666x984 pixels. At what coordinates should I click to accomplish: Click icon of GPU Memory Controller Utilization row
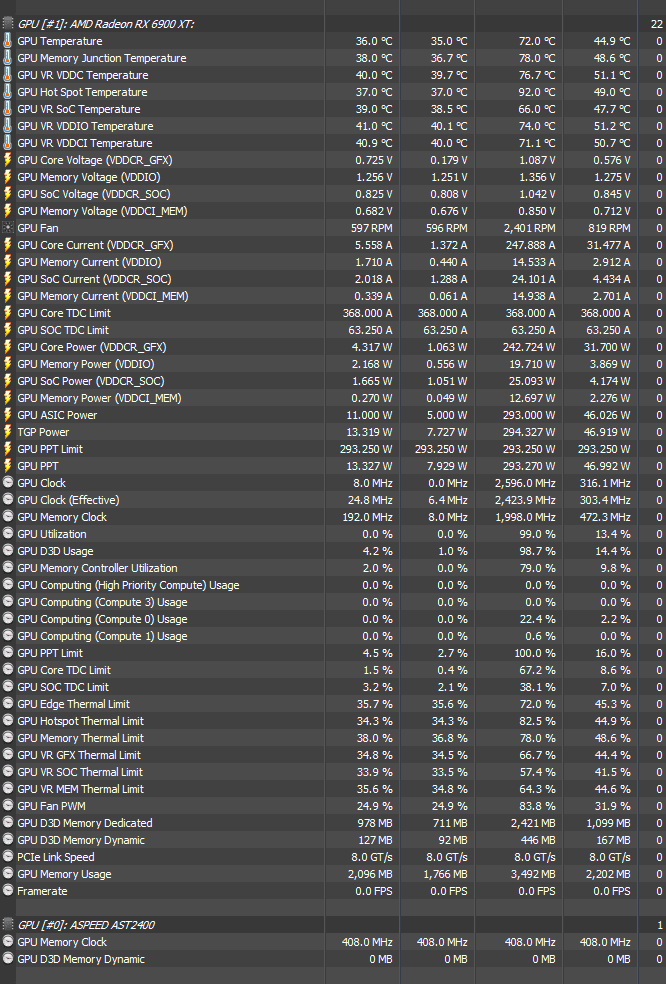pyautogui.click(x=8, y=567)
